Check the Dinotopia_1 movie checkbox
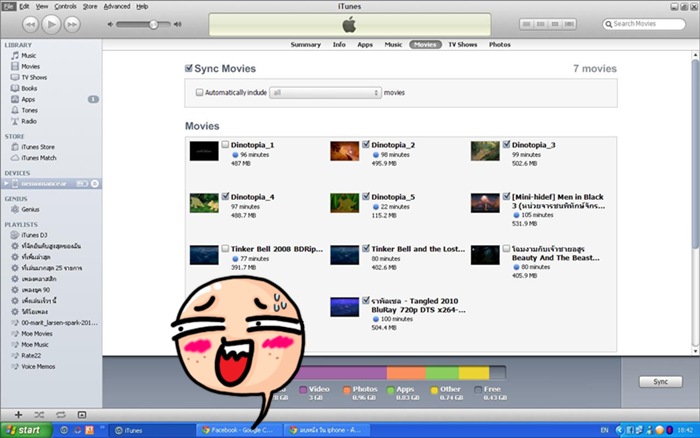This screenshot has height=438, width=700. point(225,145)
